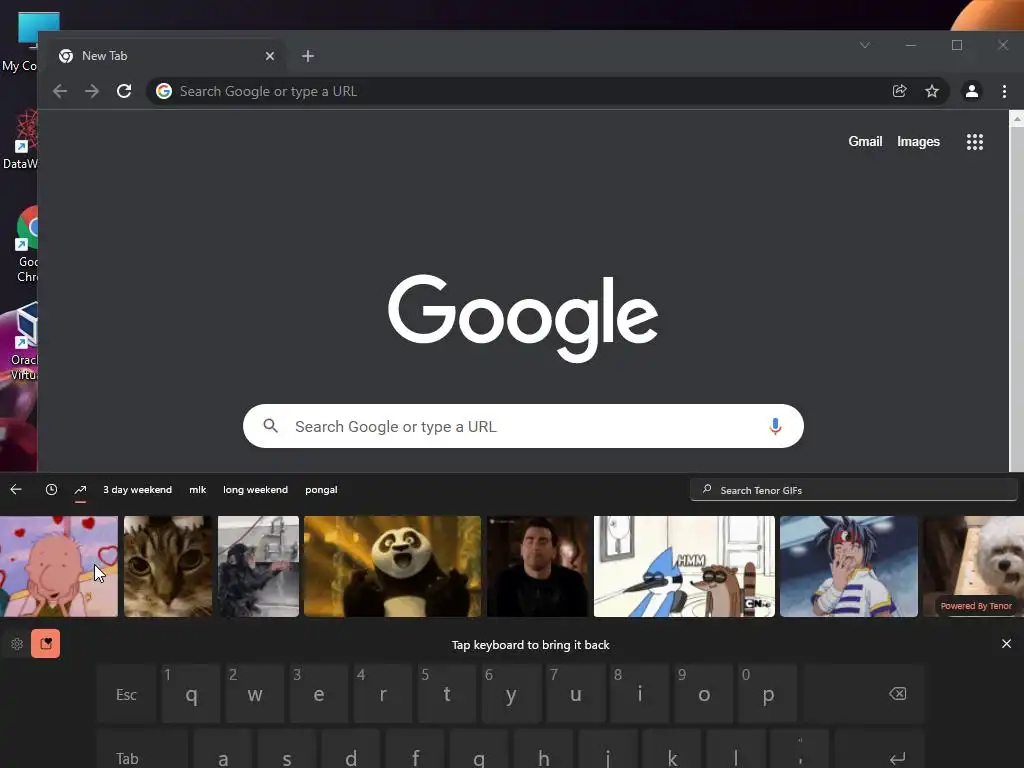Tap the y key on touch keyboard

coord(511,694)
